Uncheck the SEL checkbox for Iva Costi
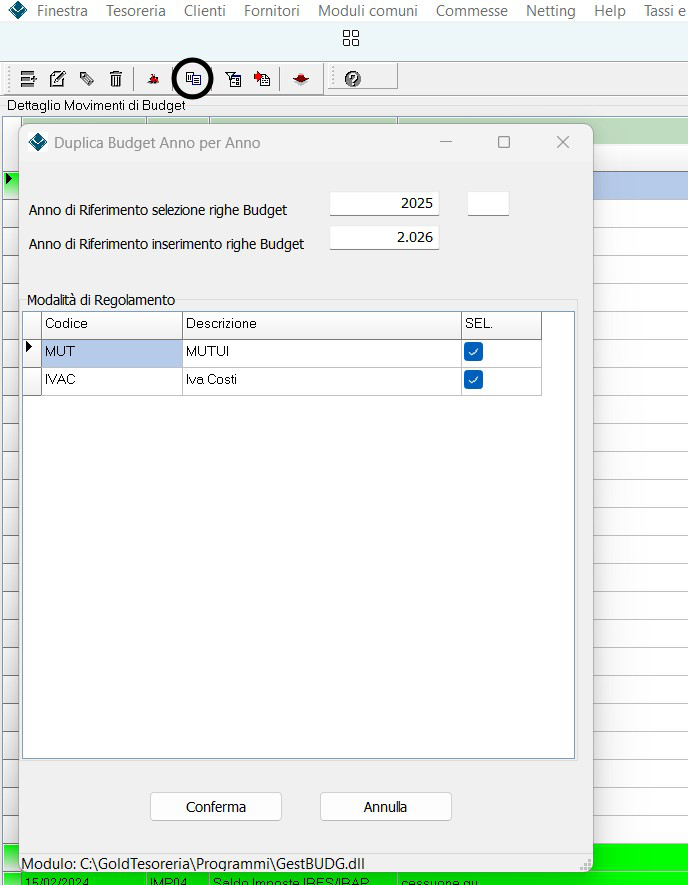688x885 pixels. (473, 380)
